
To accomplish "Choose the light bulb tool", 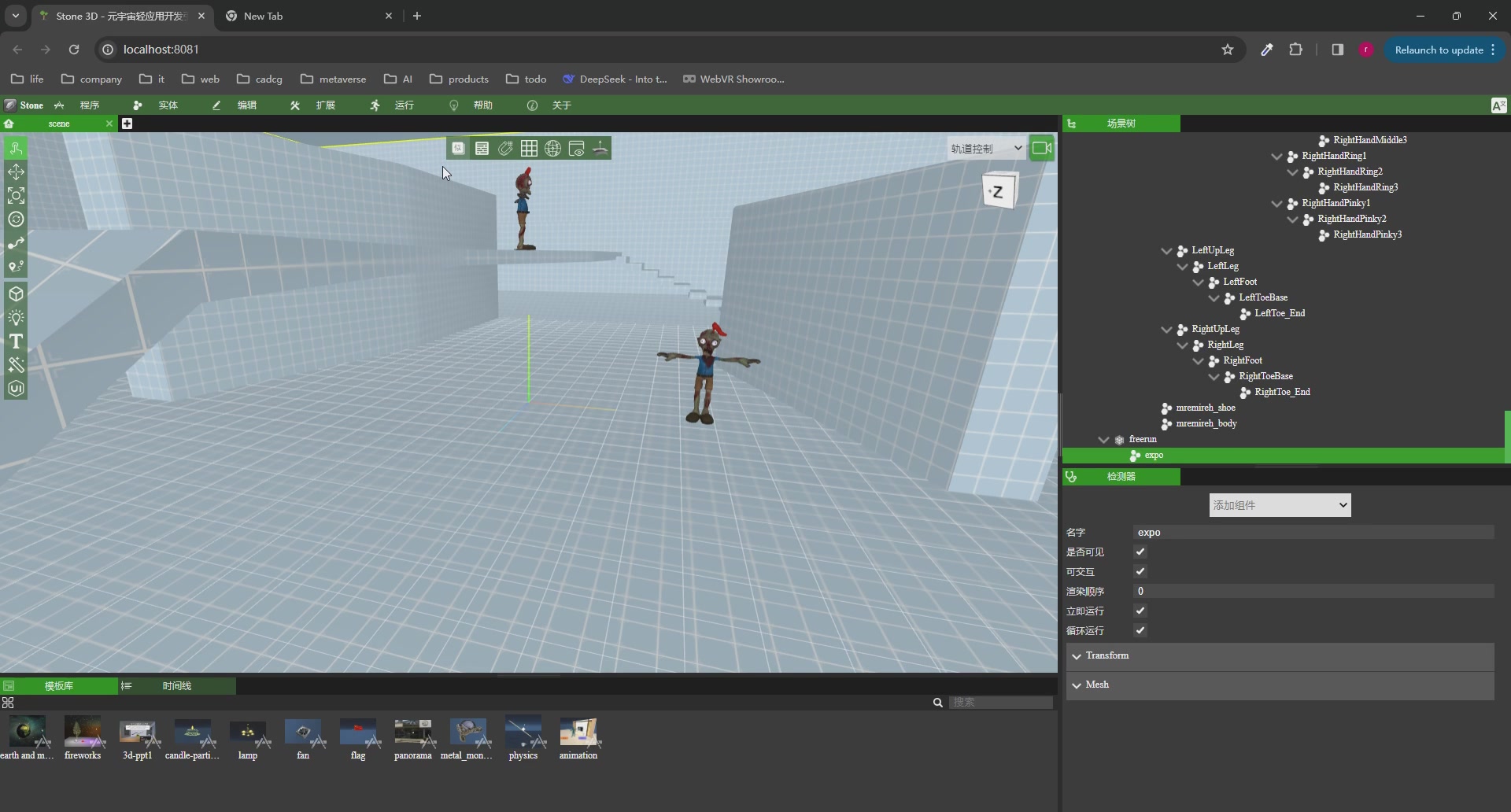I will tap(16, 318).
